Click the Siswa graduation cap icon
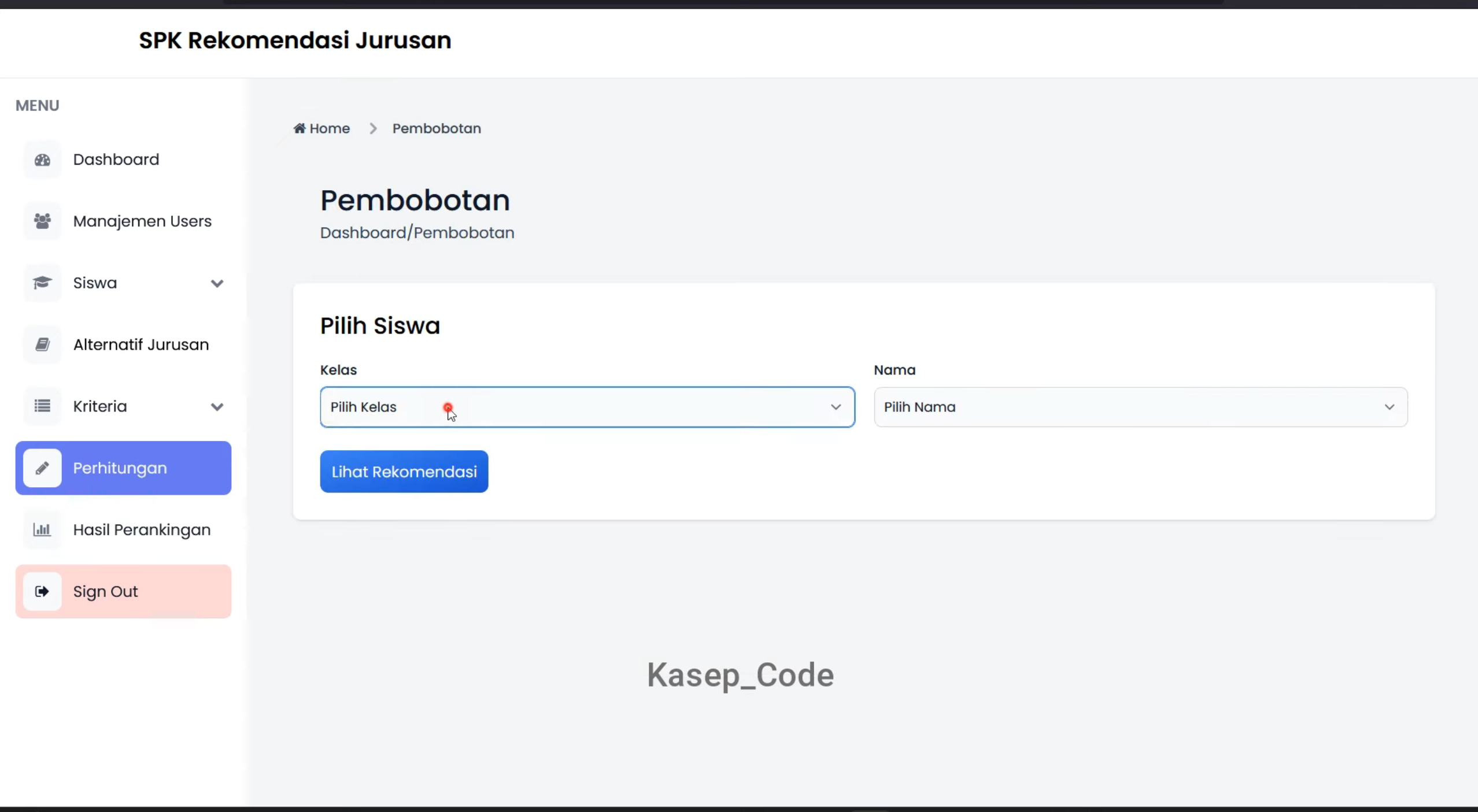 point(42,283)
